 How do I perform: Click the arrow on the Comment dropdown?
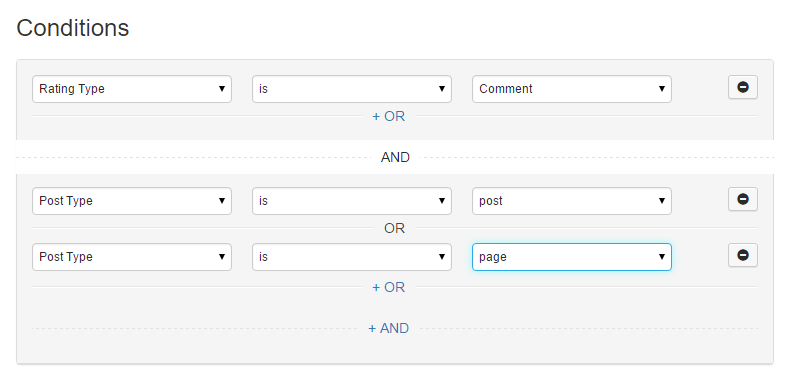pos(661,89)
